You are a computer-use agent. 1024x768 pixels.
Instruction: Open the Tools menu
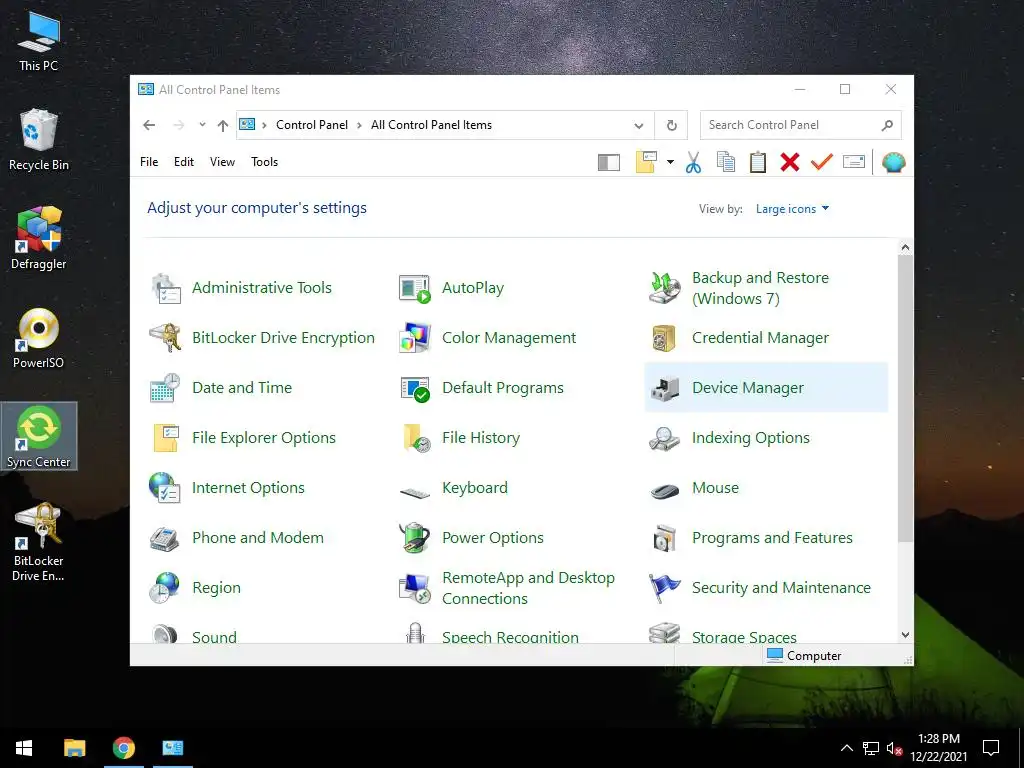click(x=264, y=162)
